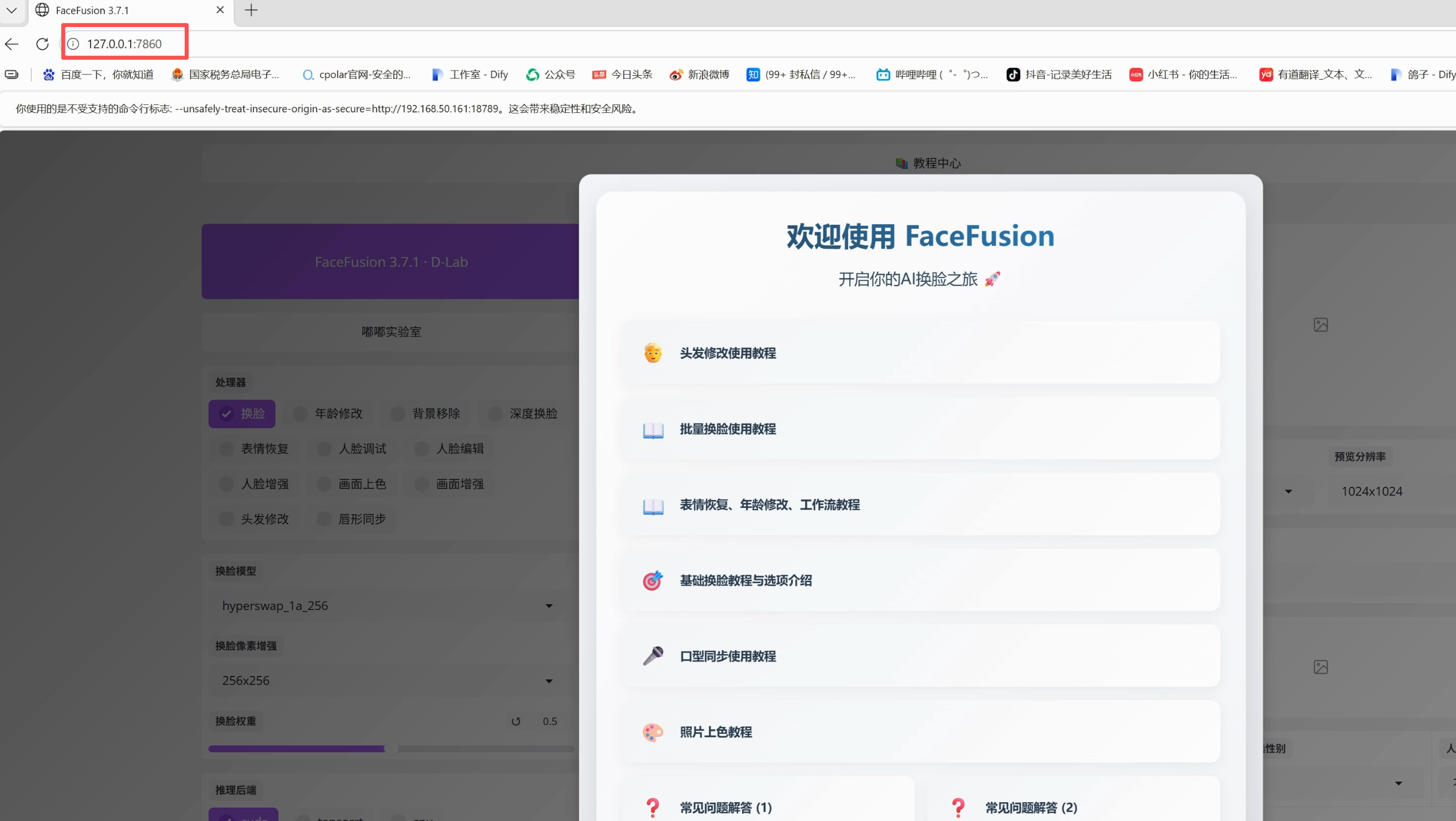This screenshot has height=821, width=1456.
Task: Open a new browser tab with plus icon
Action: (x=251, y=10)
